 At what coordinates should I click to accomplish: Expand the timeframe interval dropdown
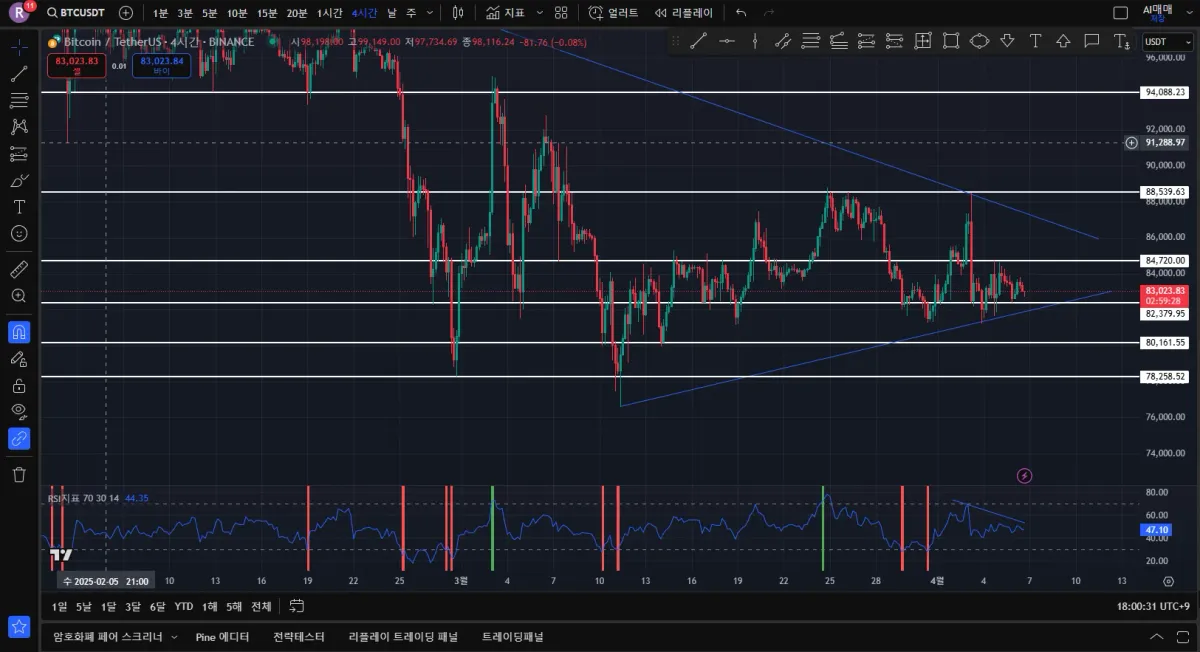(429, 13)
